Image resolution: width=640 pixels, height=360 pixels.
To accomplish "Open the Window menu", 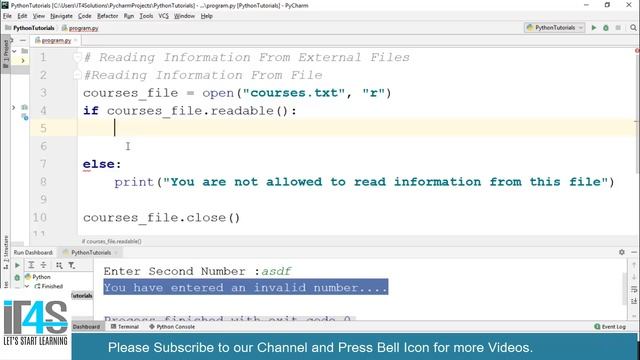I will pos(184,16).
